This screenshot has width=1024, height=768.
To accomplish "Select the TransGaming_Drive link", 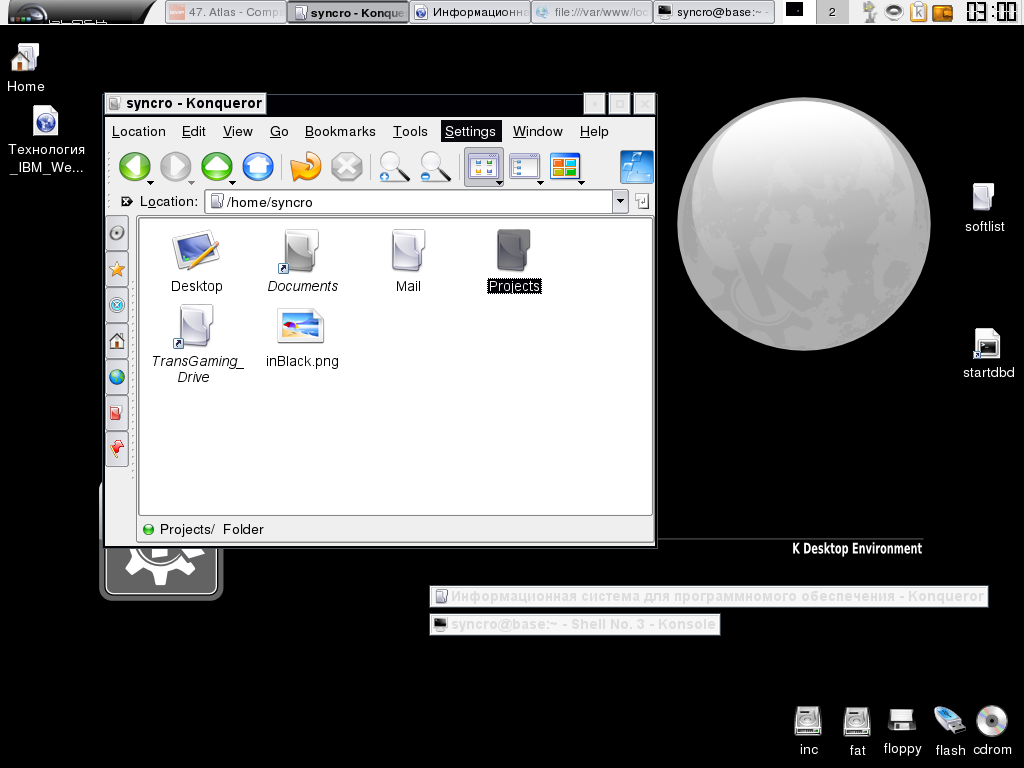I will click(196, 345).
